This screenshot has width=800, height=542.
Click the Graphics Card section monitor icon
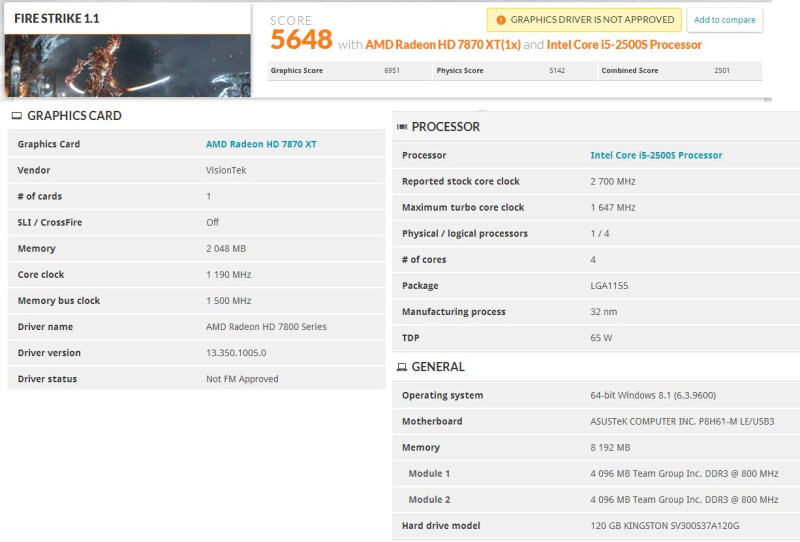coord(17,116)
